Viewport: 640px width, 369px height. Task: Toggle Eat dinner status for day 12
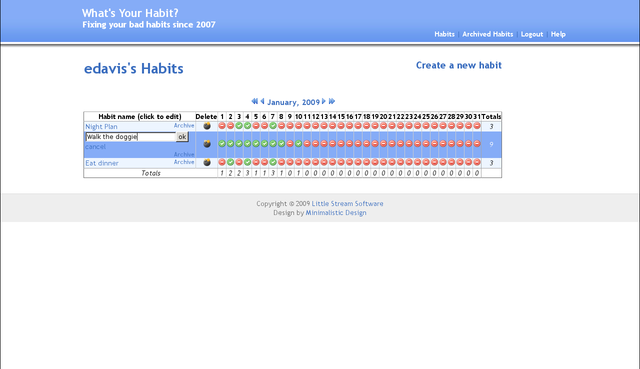[x=316, y=162]
